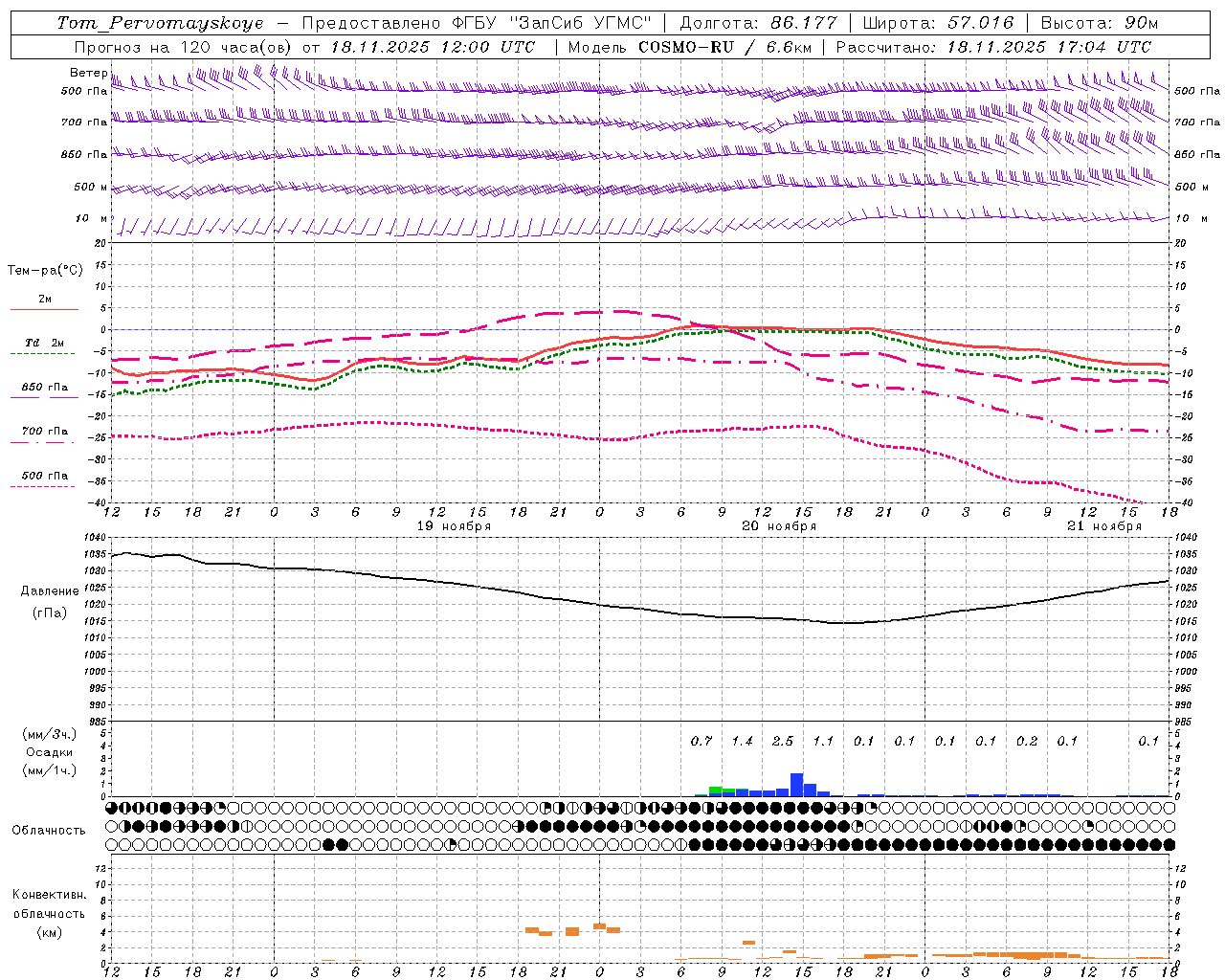Select the 0.7 three-hour precipitation value
The image size is (1225, 980).
click(x=702, y=741)
